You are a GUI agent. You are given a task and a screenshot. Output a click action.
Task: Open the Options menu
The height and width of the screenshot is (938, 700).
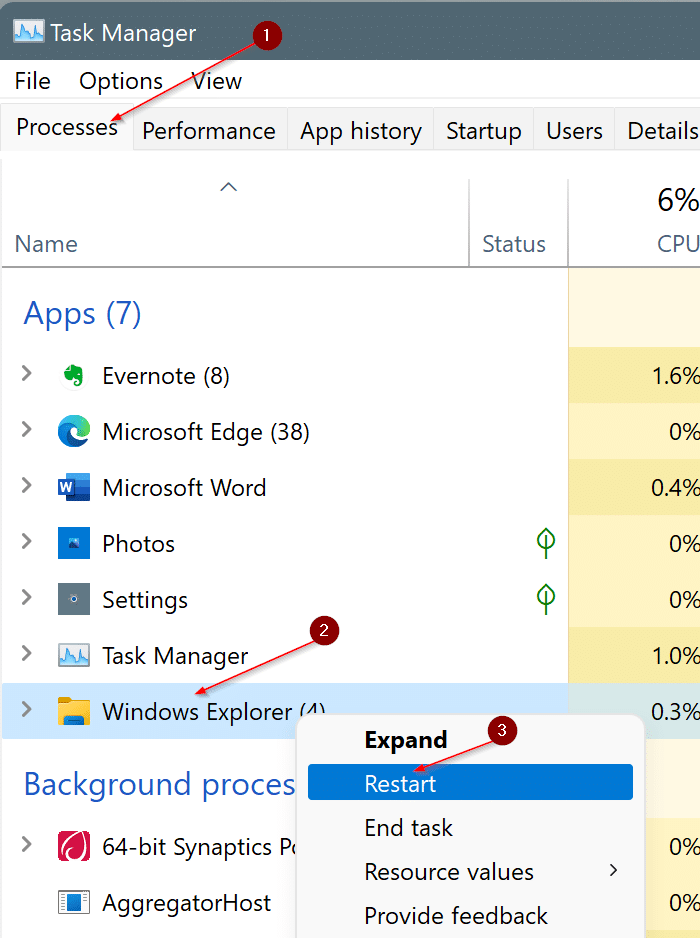tap(120, 81)
